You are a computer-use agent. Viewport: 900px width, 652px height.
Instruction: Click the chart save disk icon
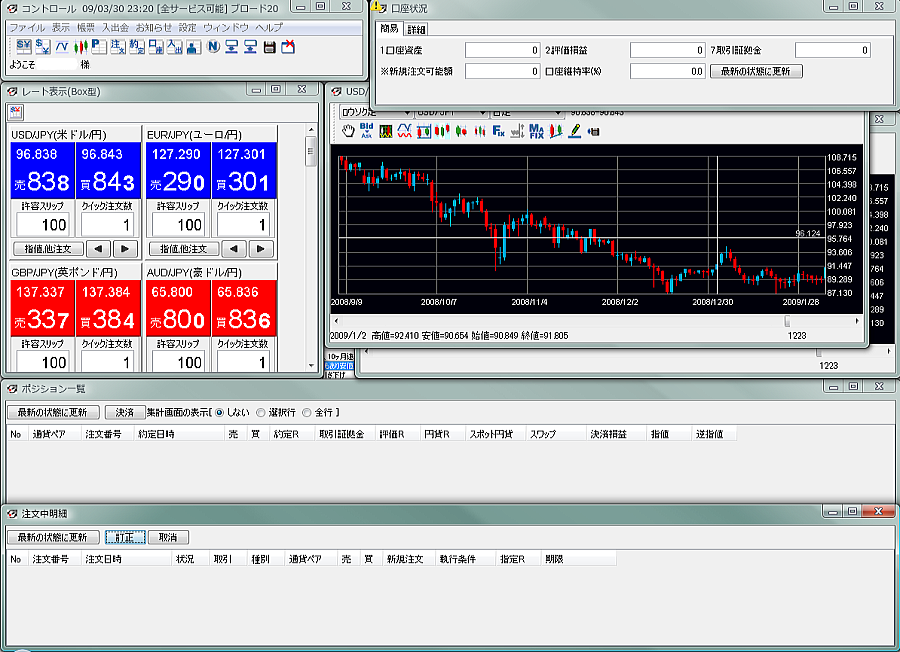pyautogui.click(x=594, y=131)
